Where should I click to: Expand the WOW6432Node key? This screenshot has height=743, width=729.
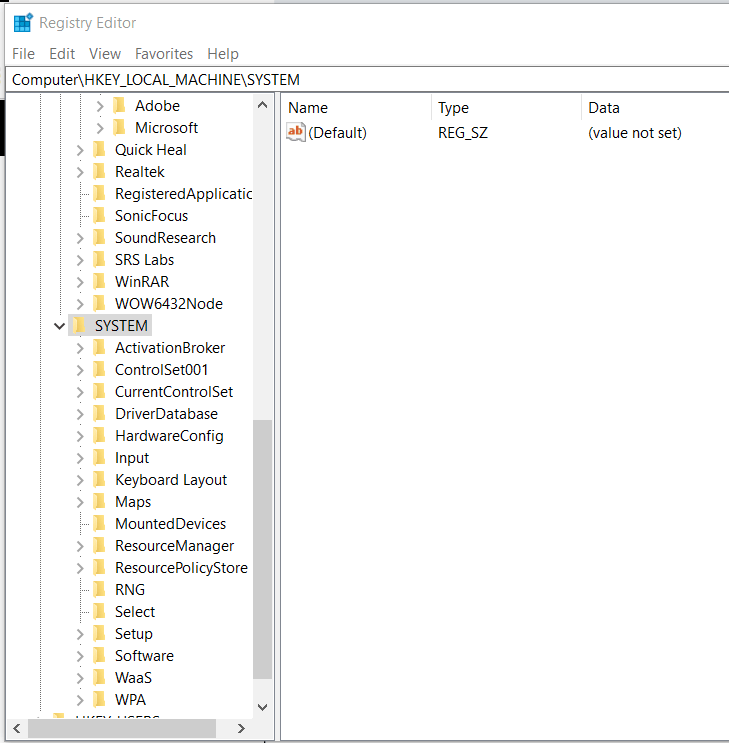[80, 304]
